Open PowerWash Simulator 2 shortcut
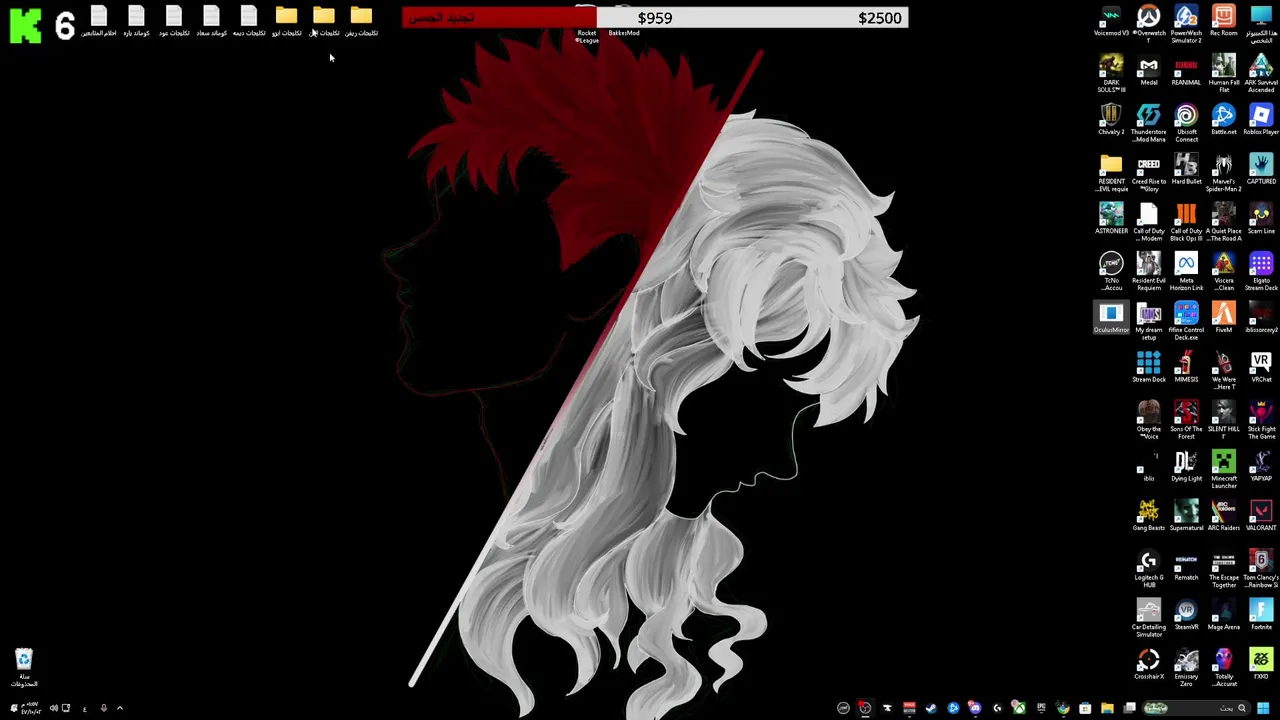 [1186, 23]
